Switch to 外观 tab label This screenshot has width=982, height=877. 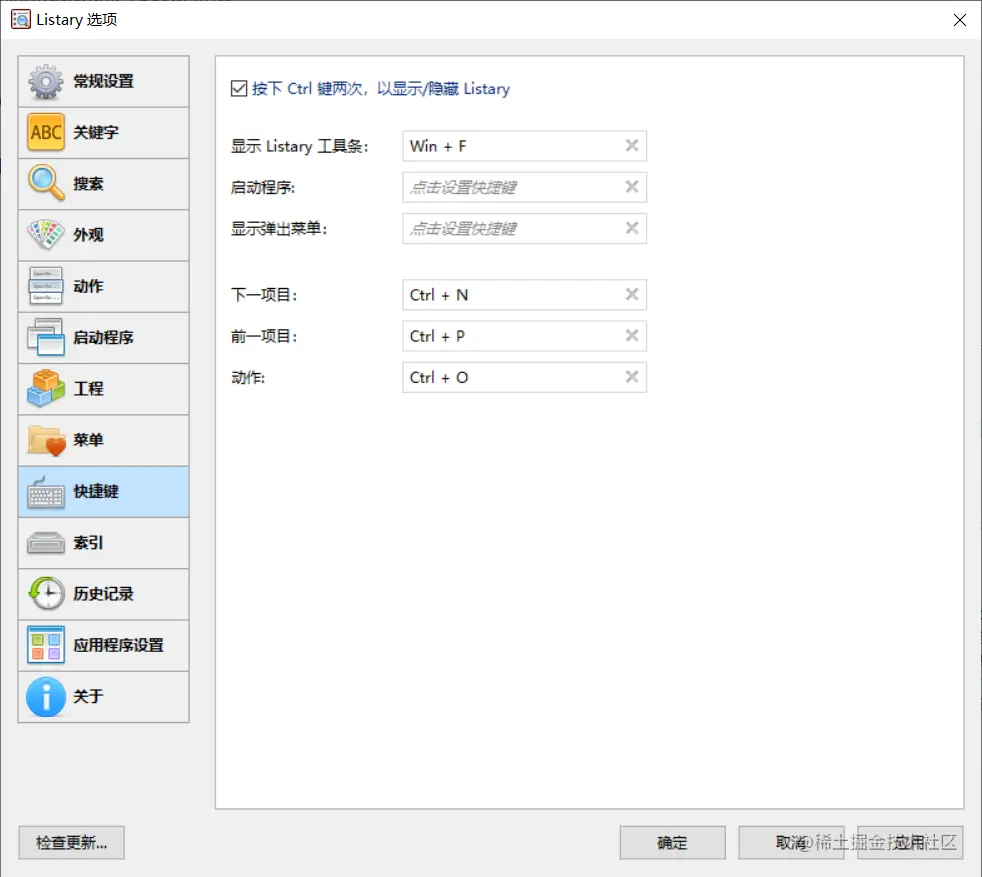click(x=88, y=235)
